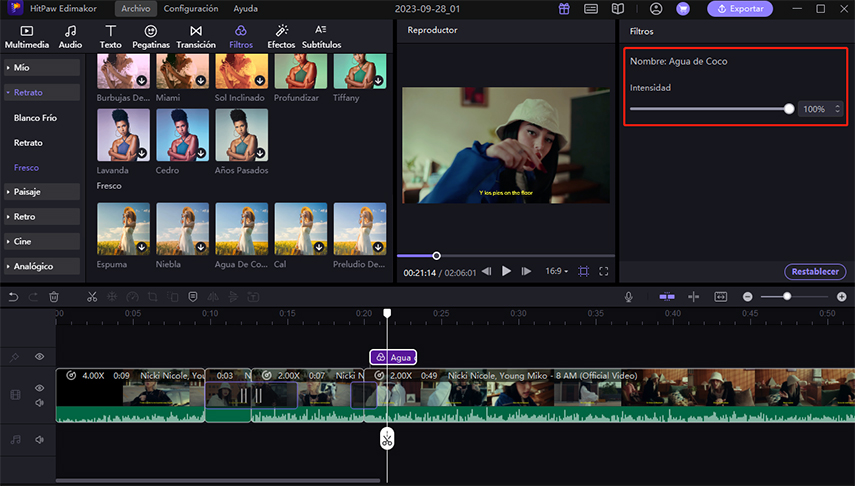Image resolution: width=855 pixels, height=486 pixels.
Task: Open the Efectos tab
Action: pyautogui.click(x=281, y=37)
